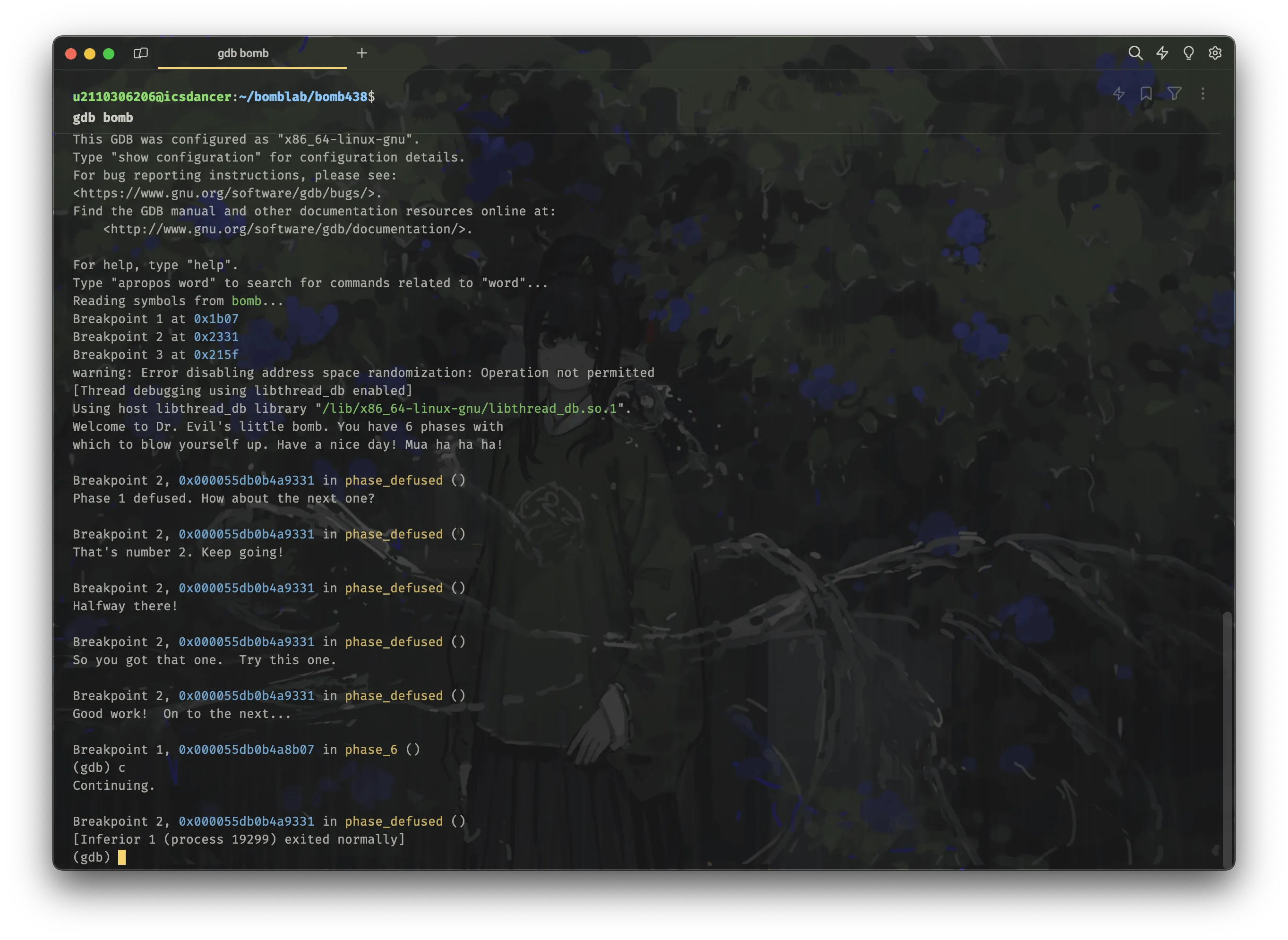Click the lightning bolt icon in title bar

(x=1162, y=53)
